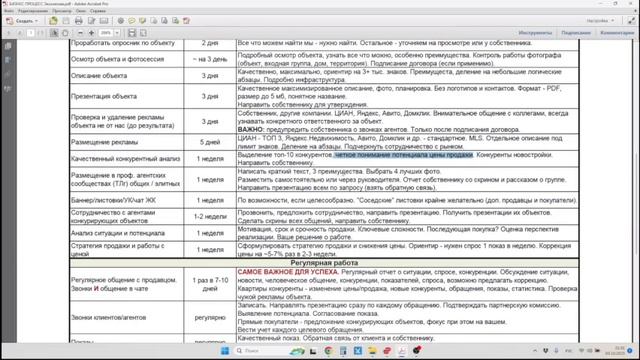Open Adobe Acrobat icon in taskbar
Screen dimensions: 640x360
pos(402,351)
